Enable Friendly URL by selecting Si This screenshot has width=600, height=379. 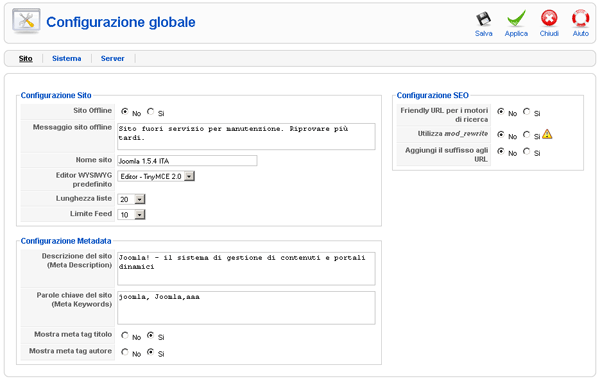pyautogui.click(x=527, y=111)
